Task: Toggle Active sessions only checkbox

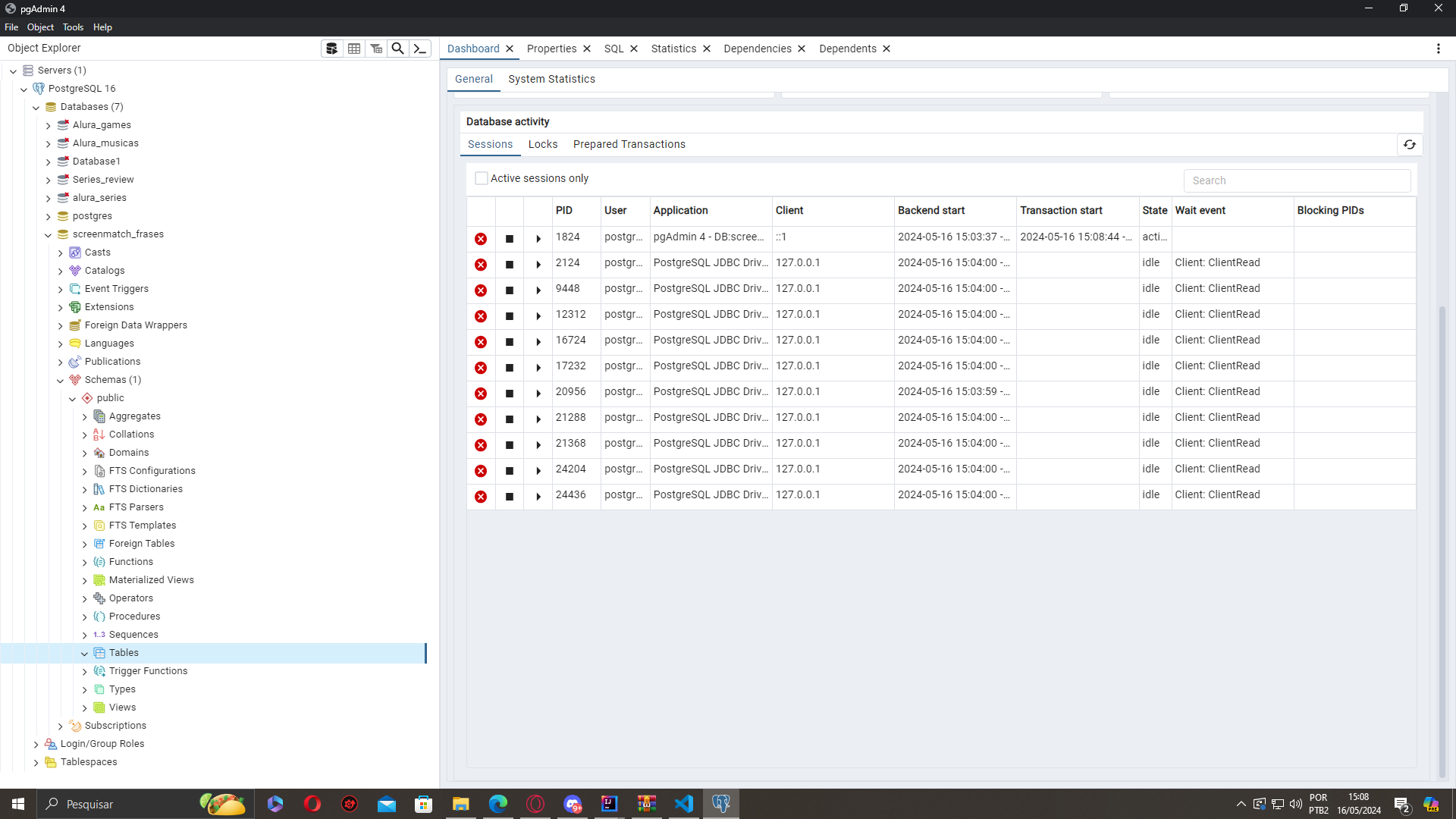Action: pyautogui.click(x=481, y=178)
